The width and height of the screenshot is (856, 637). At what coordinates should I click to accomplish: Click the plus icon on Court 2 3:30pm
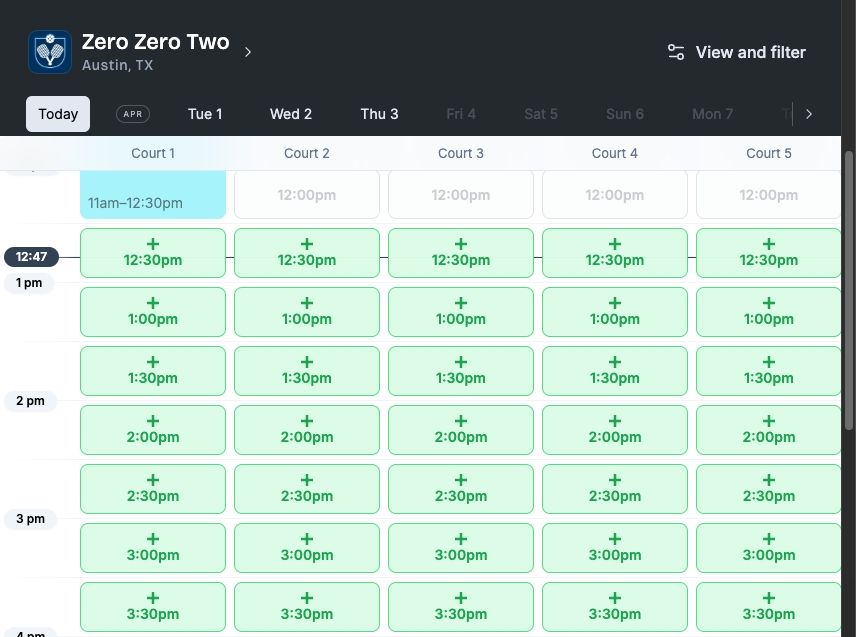click(307, 598)
